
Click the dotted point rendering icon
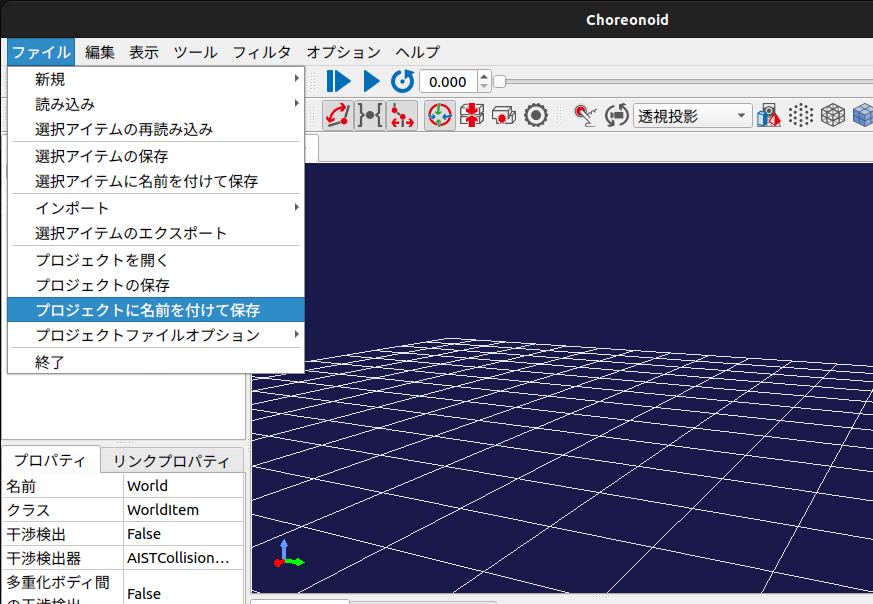coord(801,116)
